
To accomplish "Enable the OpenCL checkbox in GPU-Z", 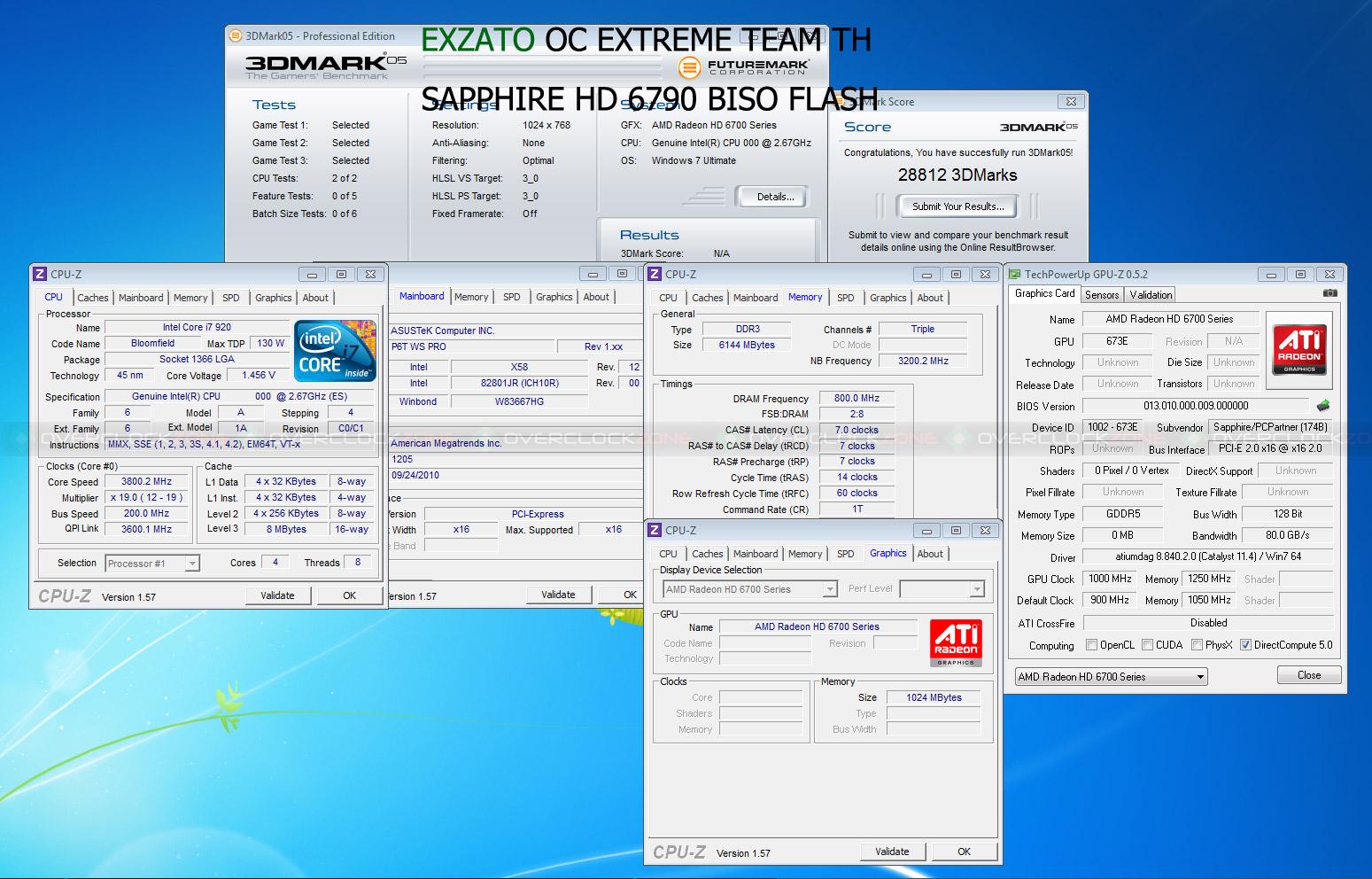I will [1091, 645].
